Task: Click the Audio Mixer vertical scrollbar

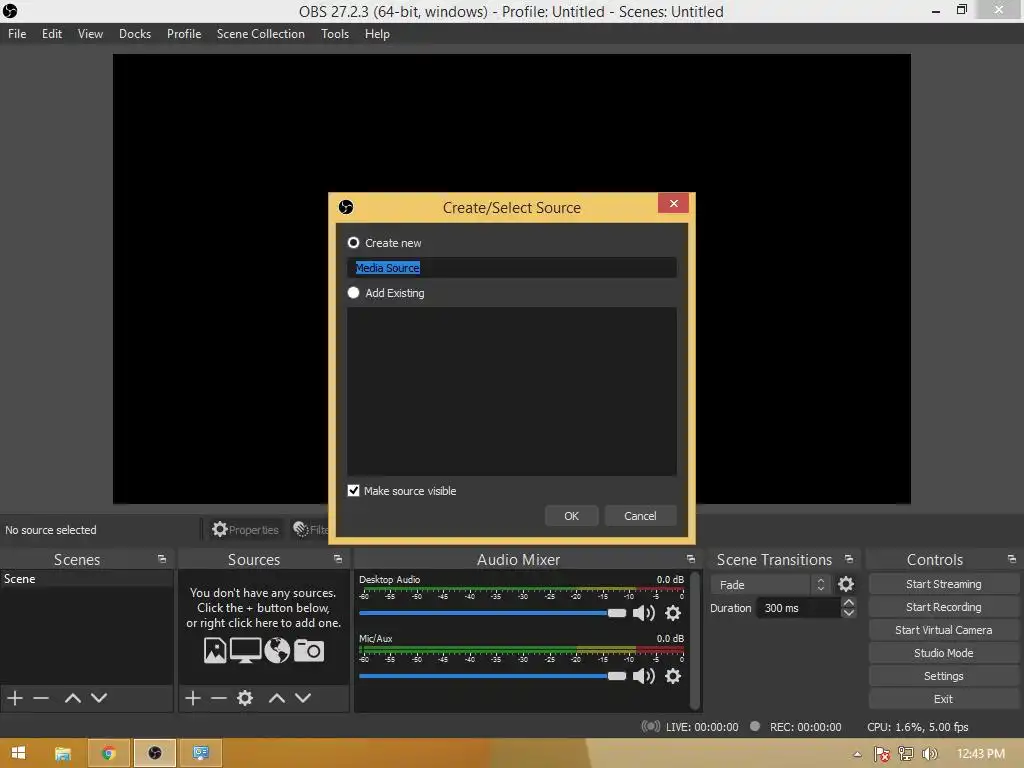Action: pyautogui.click(x=696, y=641)
